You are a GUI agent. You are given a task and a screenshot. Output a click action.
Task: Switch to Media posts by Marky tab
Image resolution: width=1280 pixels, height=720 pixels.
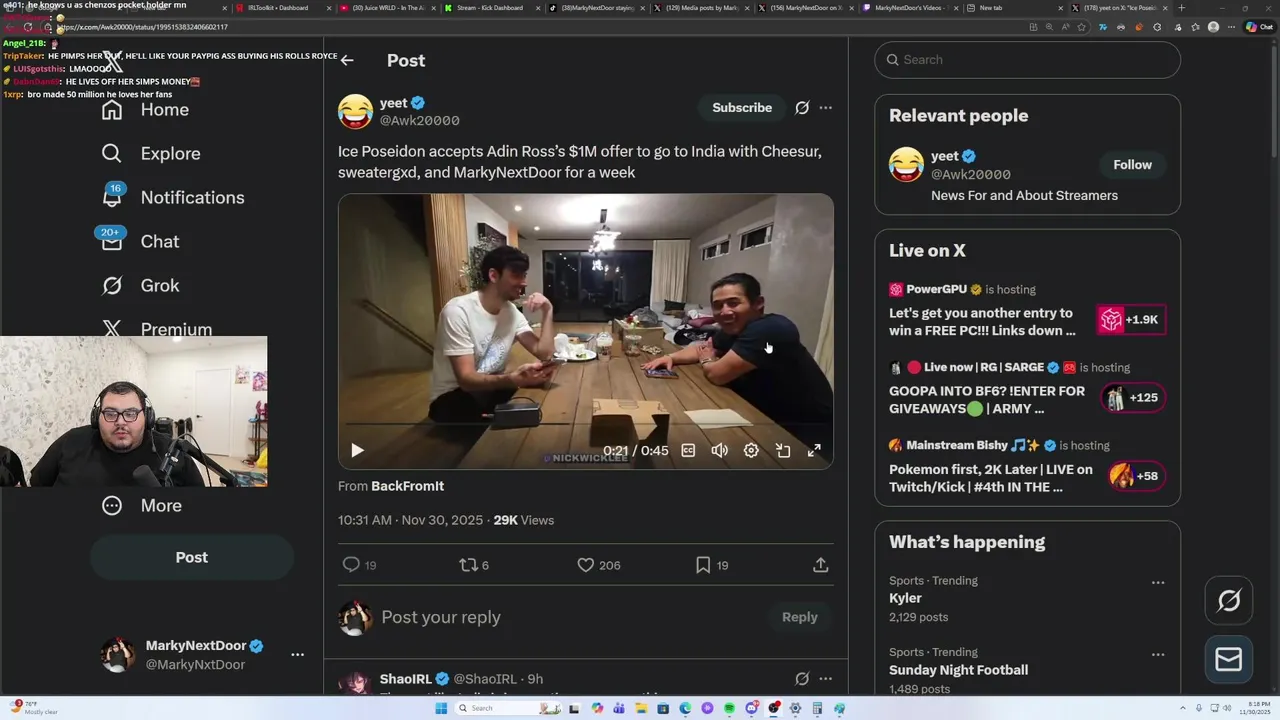pos(700,8)
